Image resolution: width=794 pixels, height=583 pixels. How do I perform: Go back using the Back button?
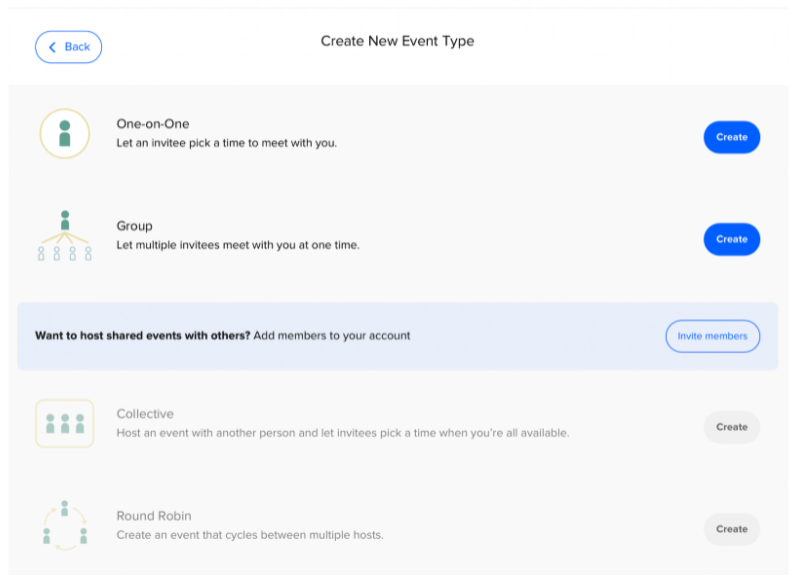tap(68, 47)
